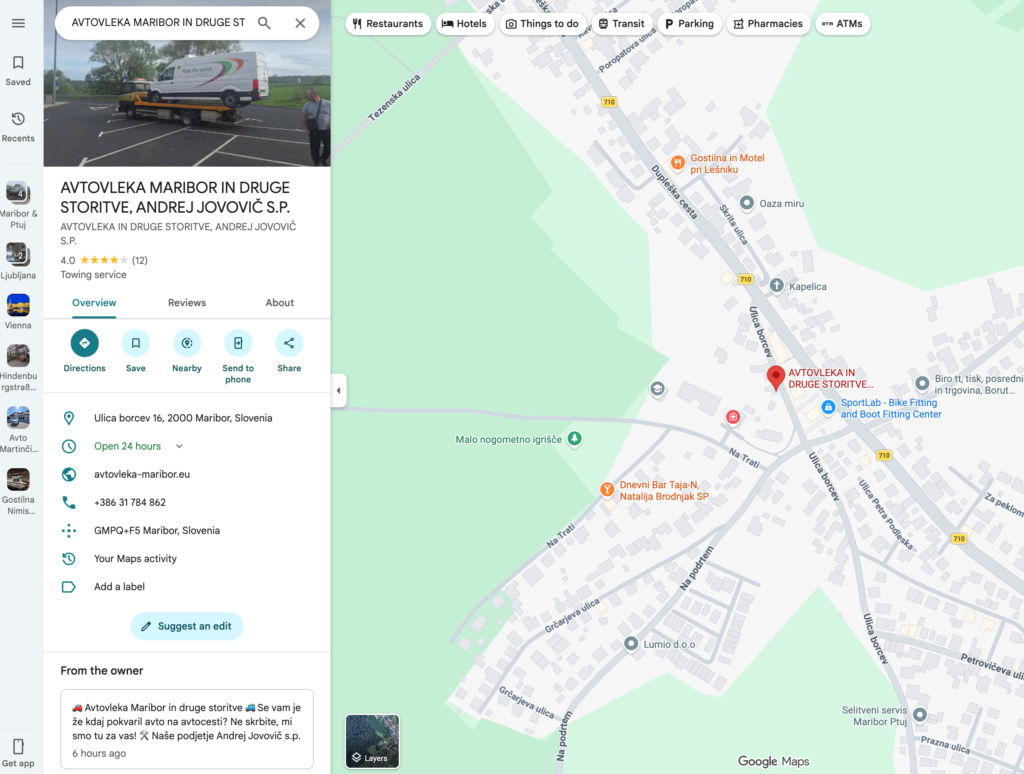Click phone number +386 31 784 862

(x=130, y=502)
